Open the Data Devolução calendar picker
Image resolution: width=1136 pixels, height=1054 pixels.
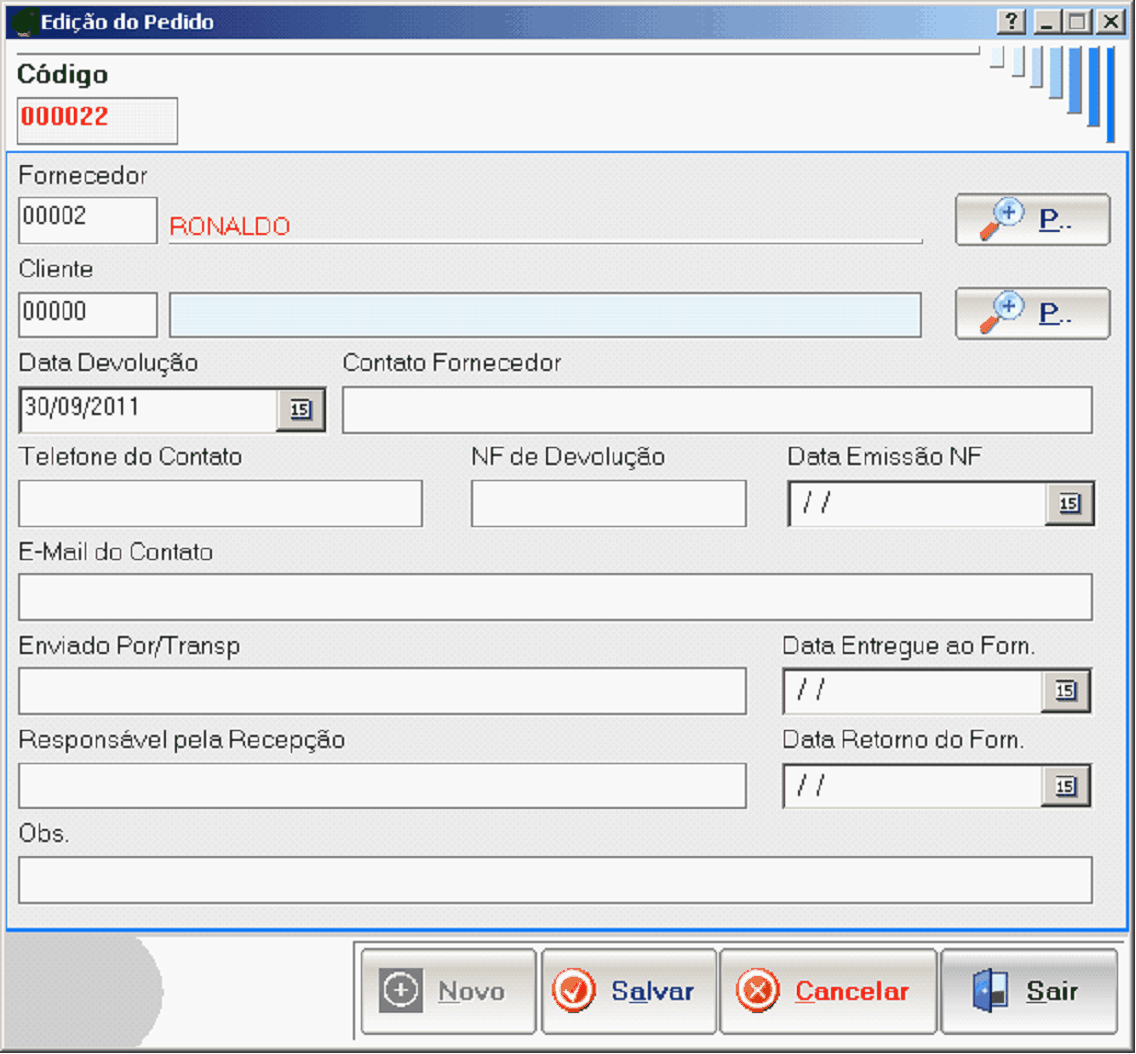(301, 409)
